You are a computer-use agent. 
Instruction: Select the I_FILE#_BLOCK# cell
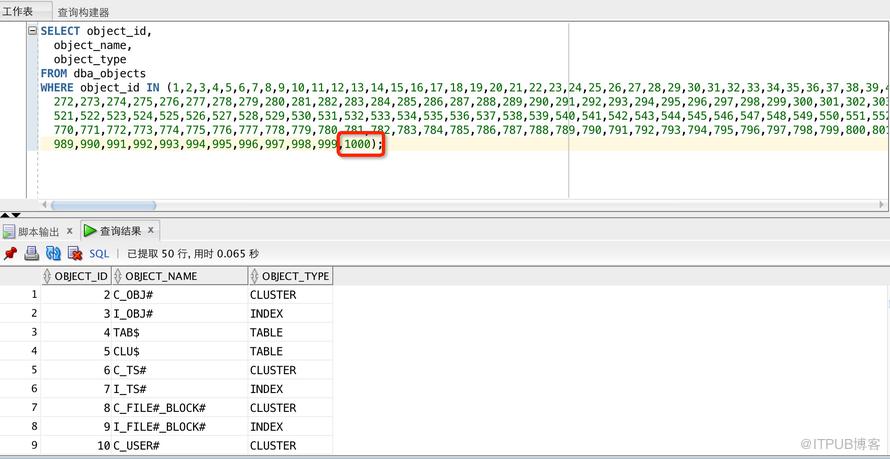pyautogui.click(x=179, y=427)
